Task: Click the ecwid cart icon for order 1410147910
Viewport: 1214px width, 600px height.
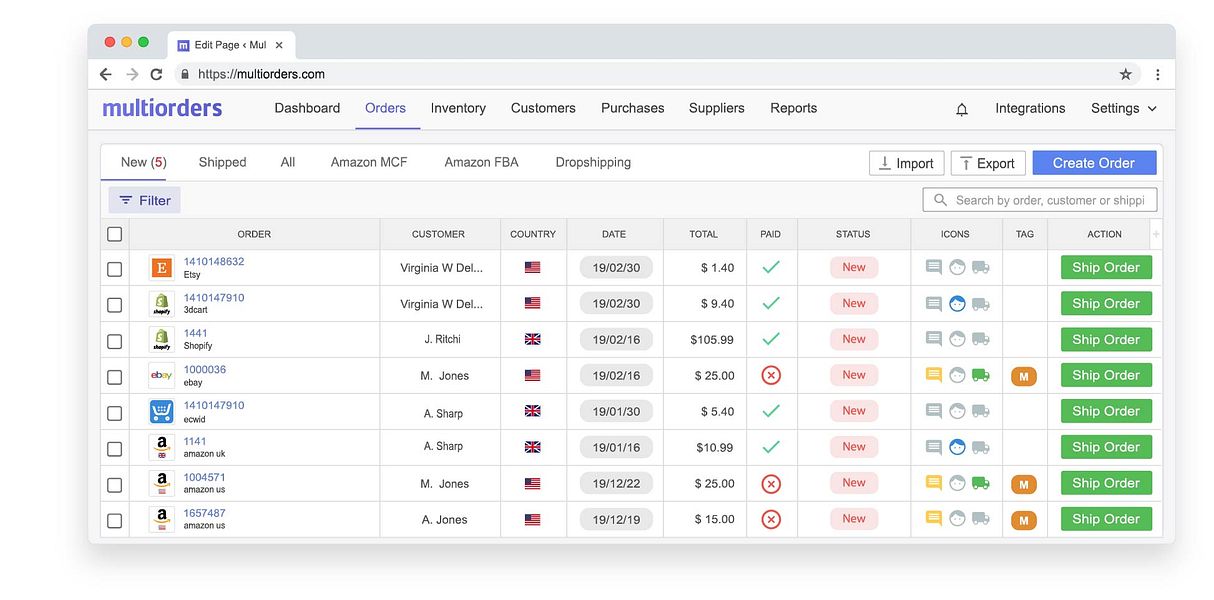Action: point(161,412)
